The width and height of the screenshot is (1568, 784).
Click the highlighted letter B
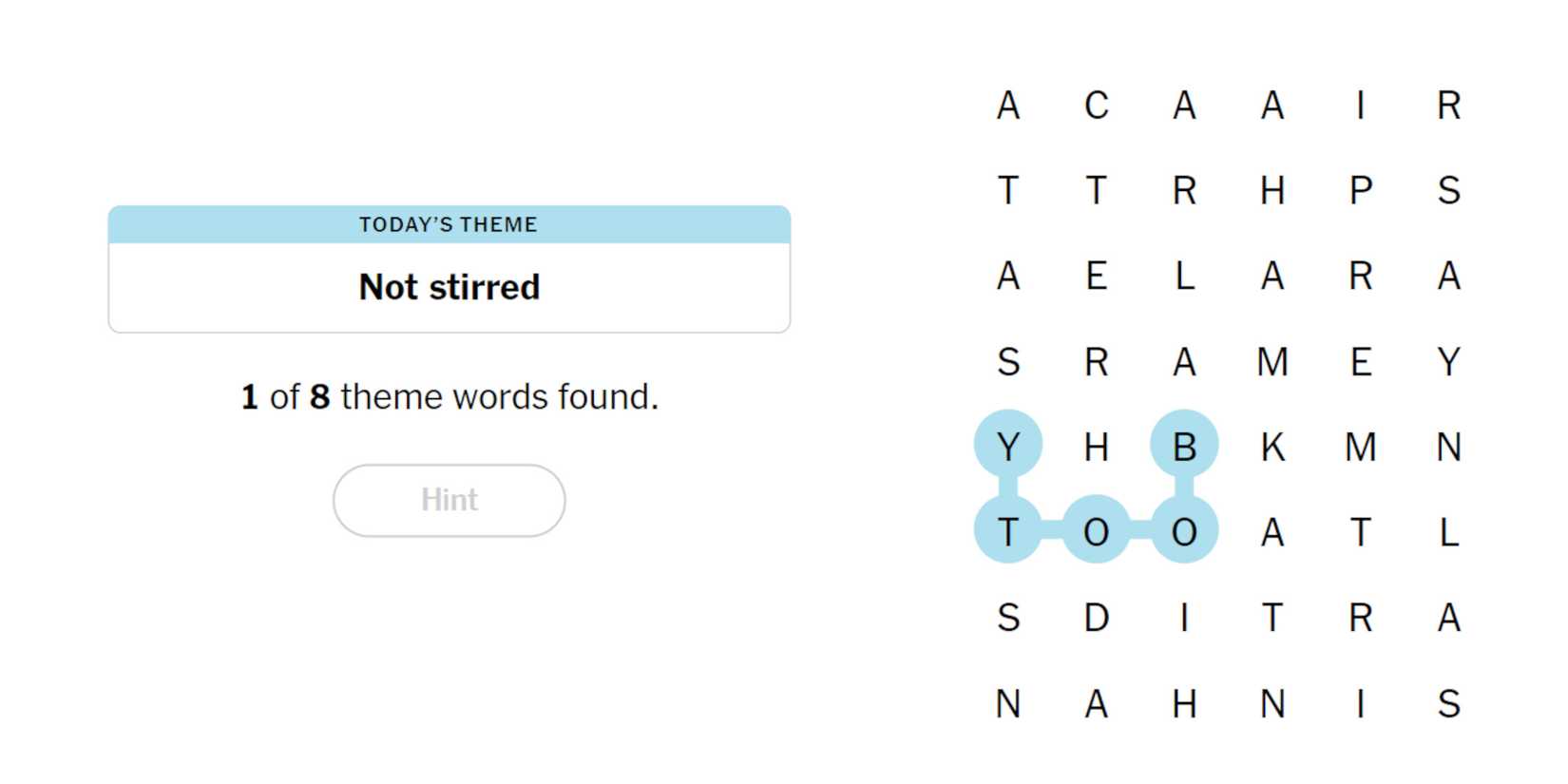pyautogui.click(x=1184, y=447)
